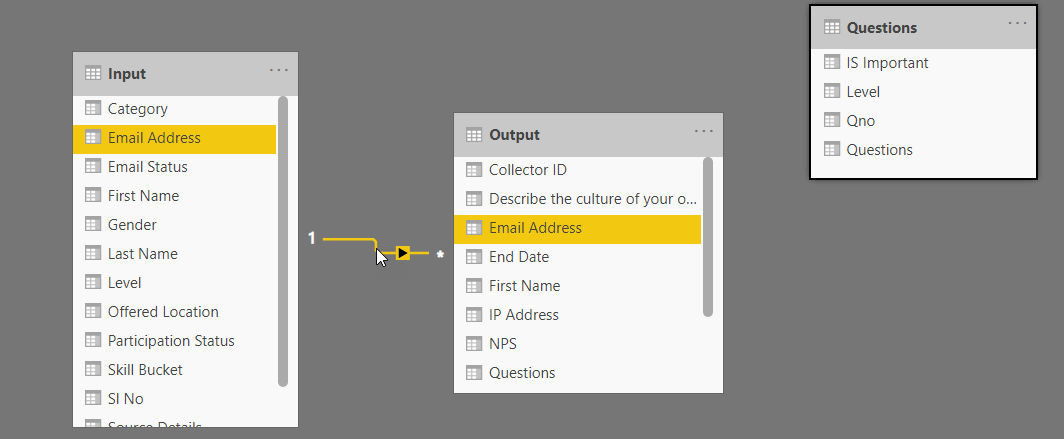This screenshot has height=439, width=1064.
Task: Click the Questions table header icon
Action: pyautogui.click(x=832, y=27)
